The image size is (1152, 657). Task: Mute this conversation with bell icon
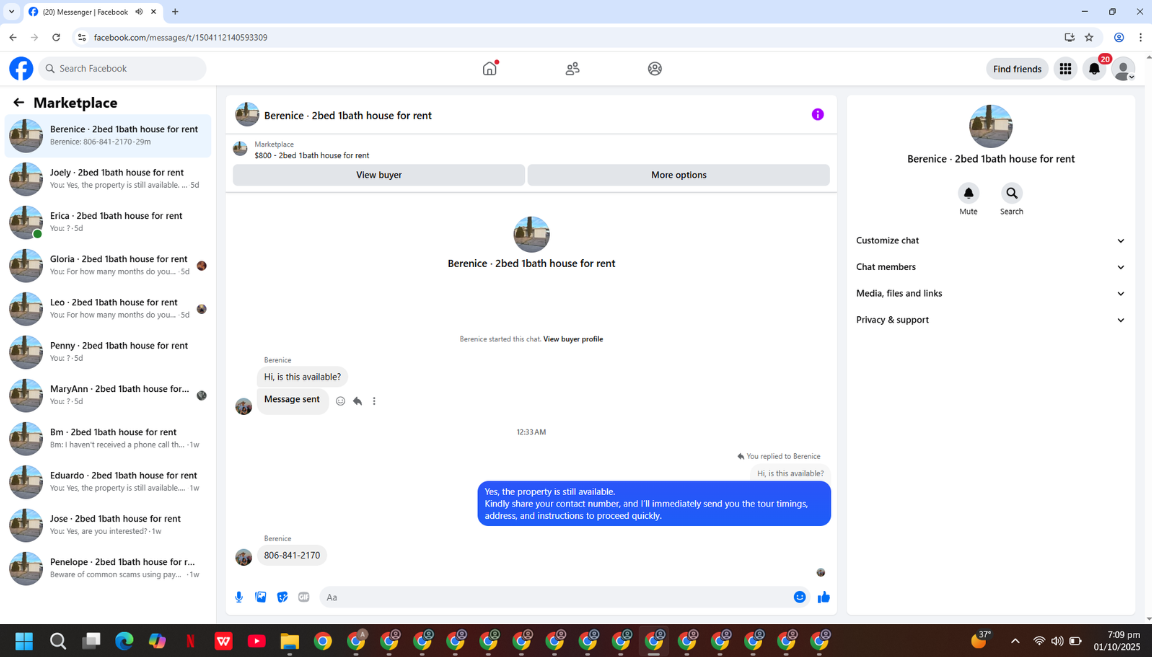click(x=968, y=193)
